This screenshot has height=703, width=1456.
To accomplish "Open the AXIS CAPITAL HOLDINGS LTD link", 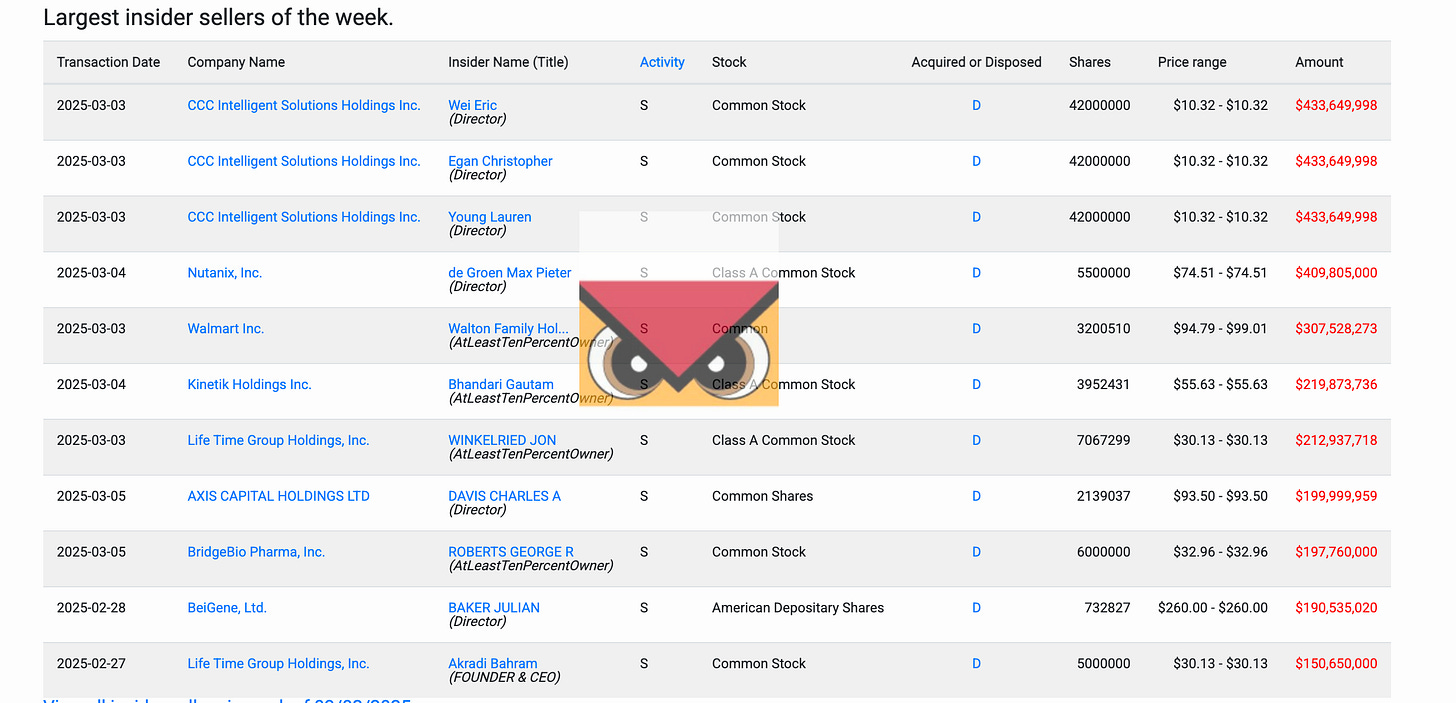I will [279, 496].
